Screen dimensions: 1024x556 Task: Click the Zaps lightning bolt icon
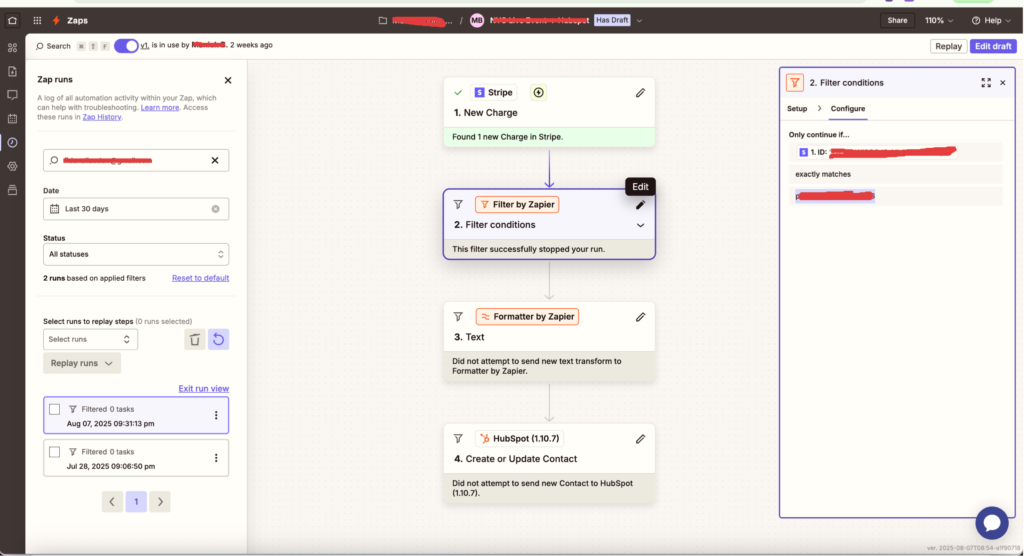coord(56,20)
